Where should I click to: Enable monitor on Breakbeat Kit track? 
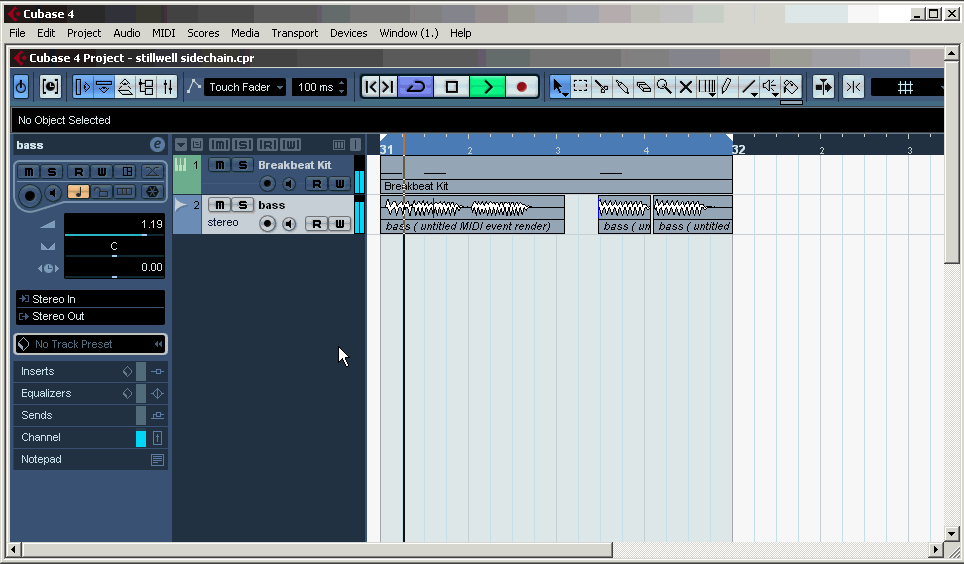click(x=289, y=184)
